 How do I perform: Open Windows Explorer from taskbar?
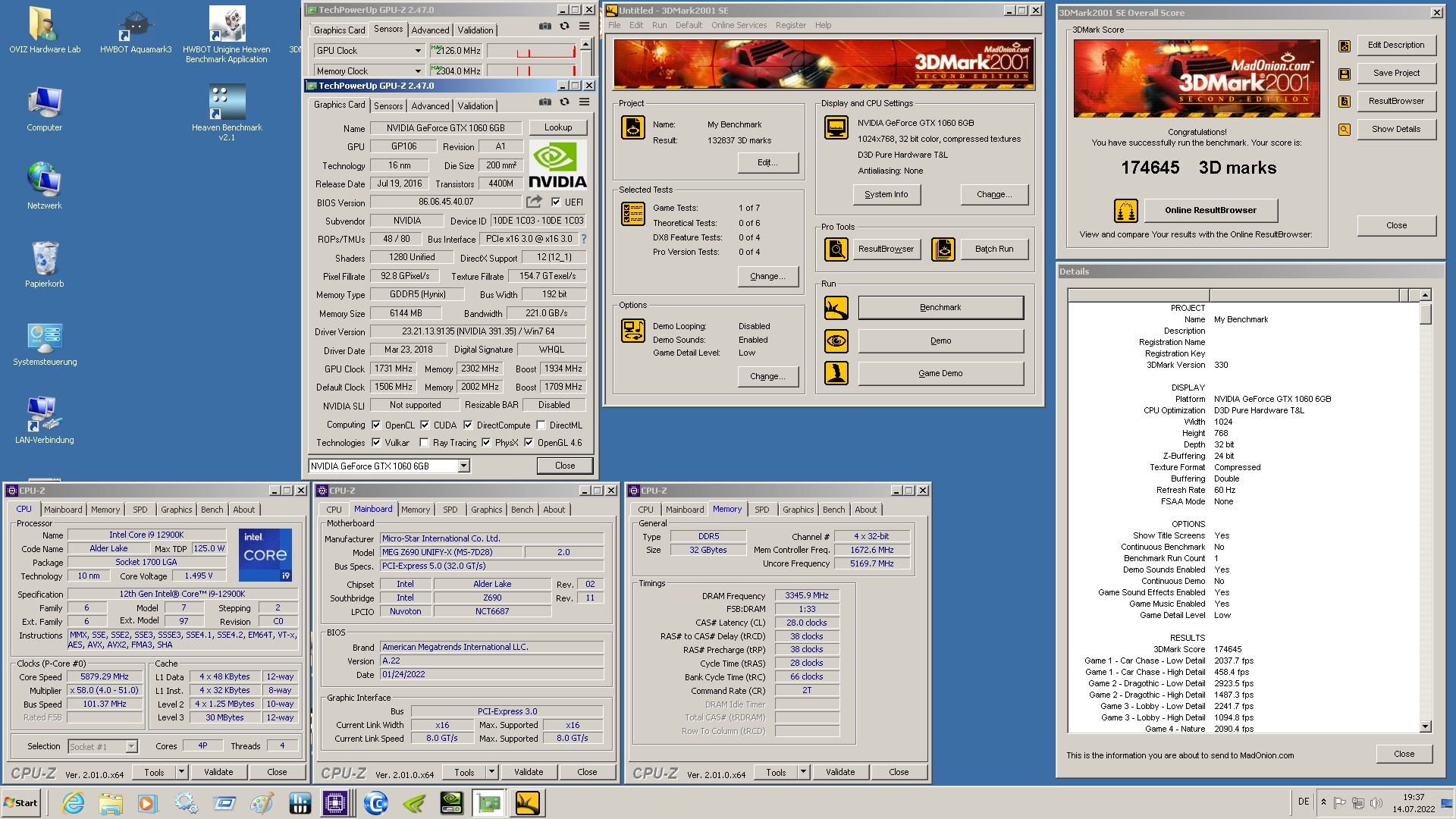point(110,803)
